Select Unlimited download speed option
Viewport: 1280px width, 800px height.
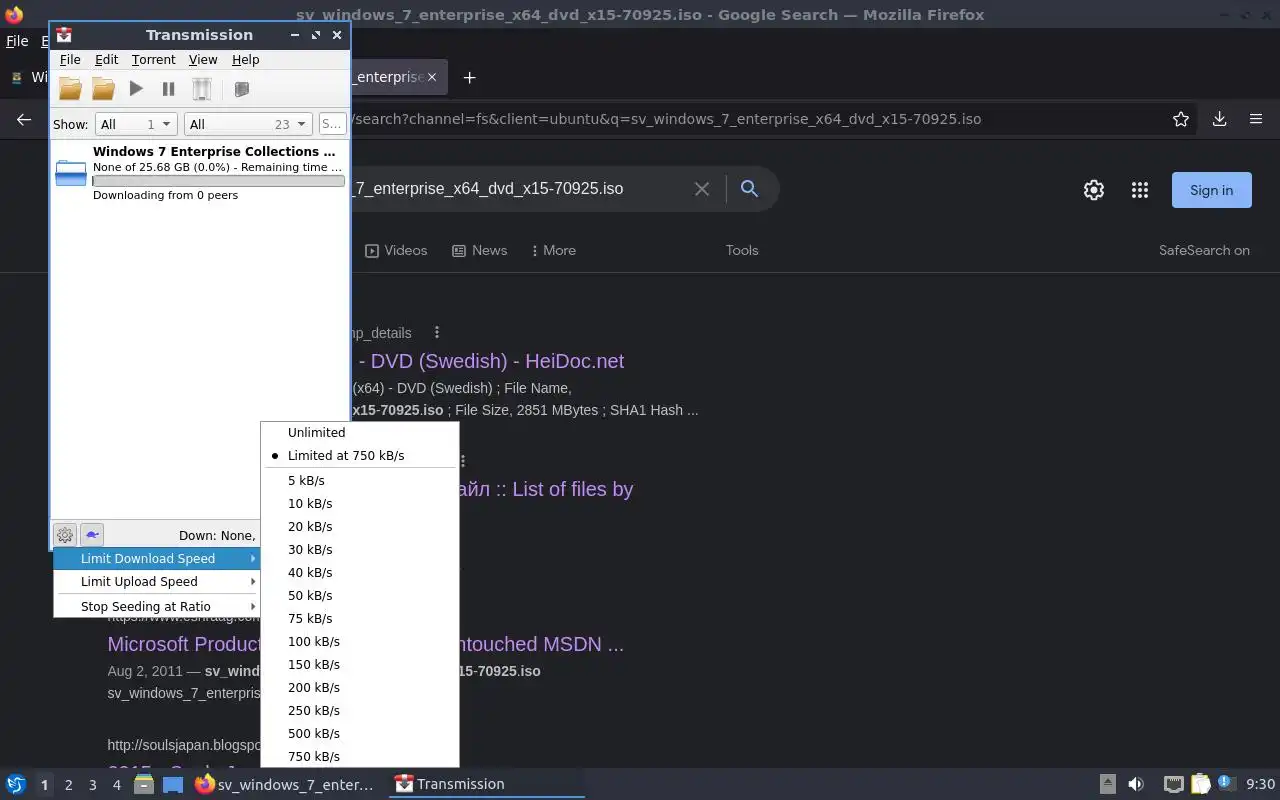[360, 433]
